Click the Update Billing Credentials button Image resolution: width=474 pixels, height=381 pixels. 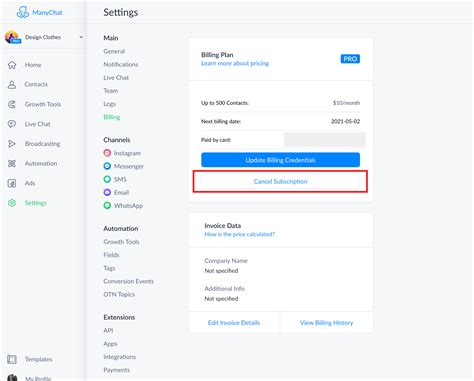point(280,160)
